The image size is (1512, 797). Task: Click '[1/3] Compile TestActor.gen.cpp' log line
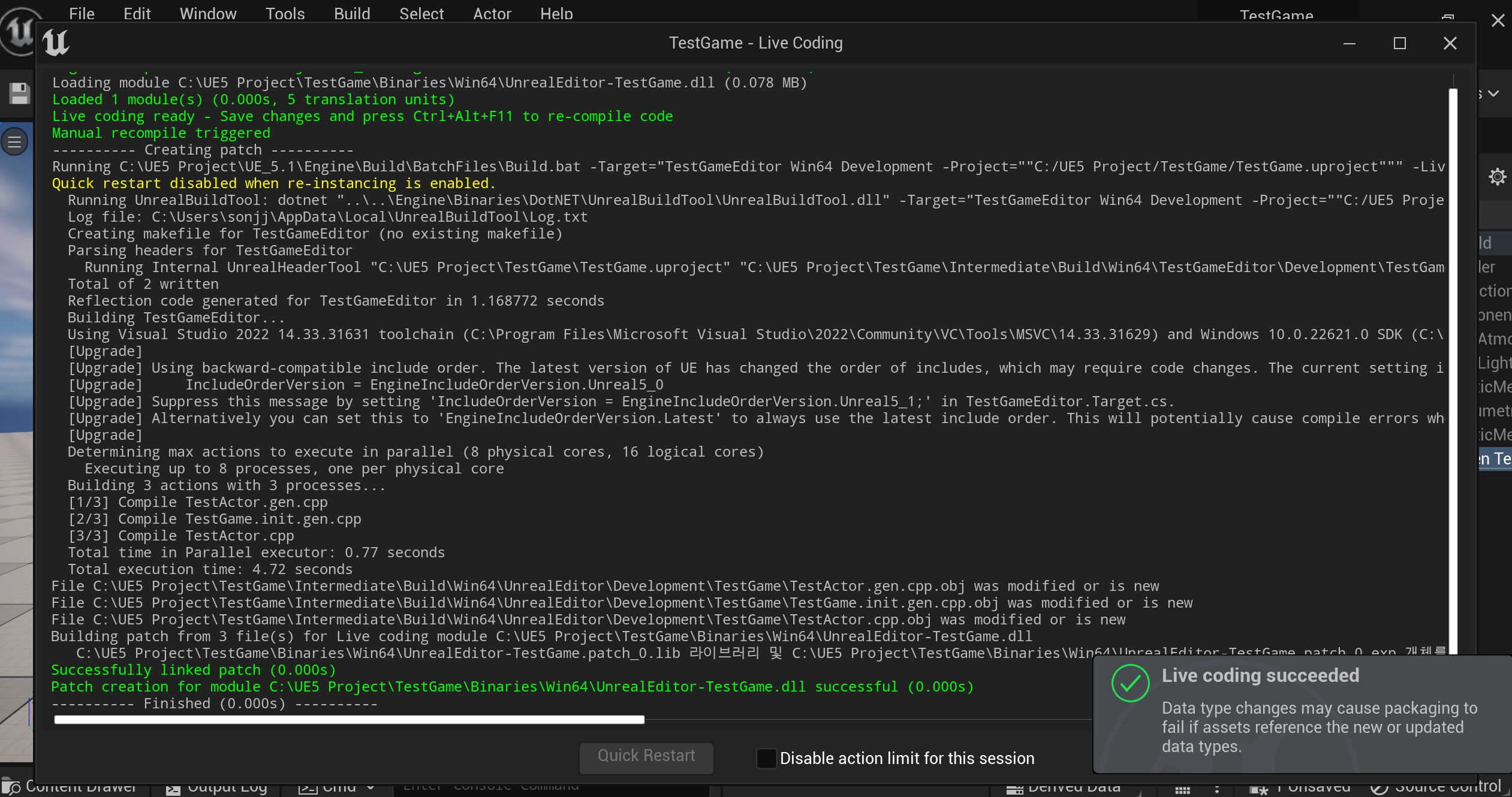point(198,502)
